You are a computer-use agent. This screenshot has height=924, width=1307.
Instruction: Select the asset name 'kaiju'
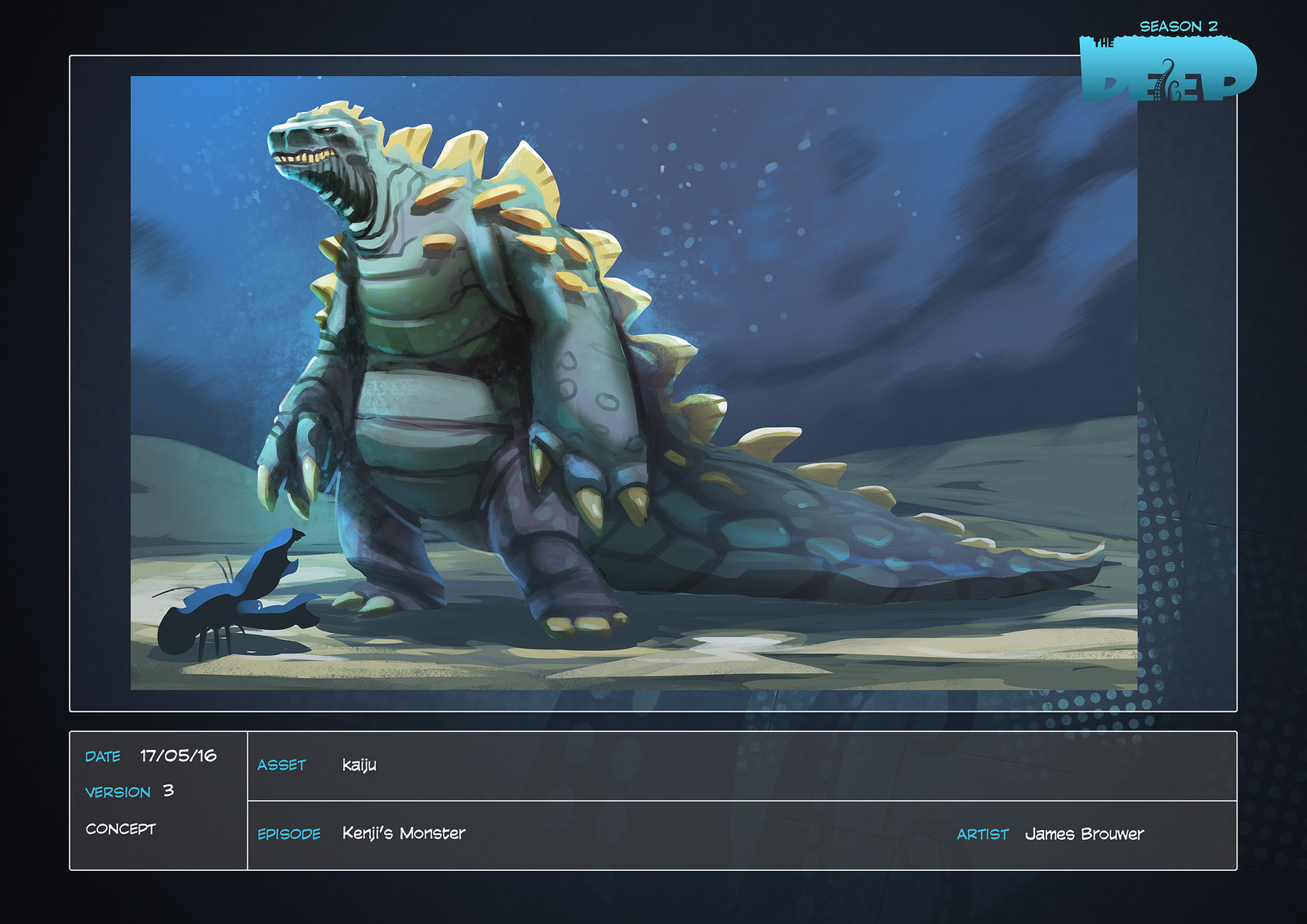click(x=359, y=766)
